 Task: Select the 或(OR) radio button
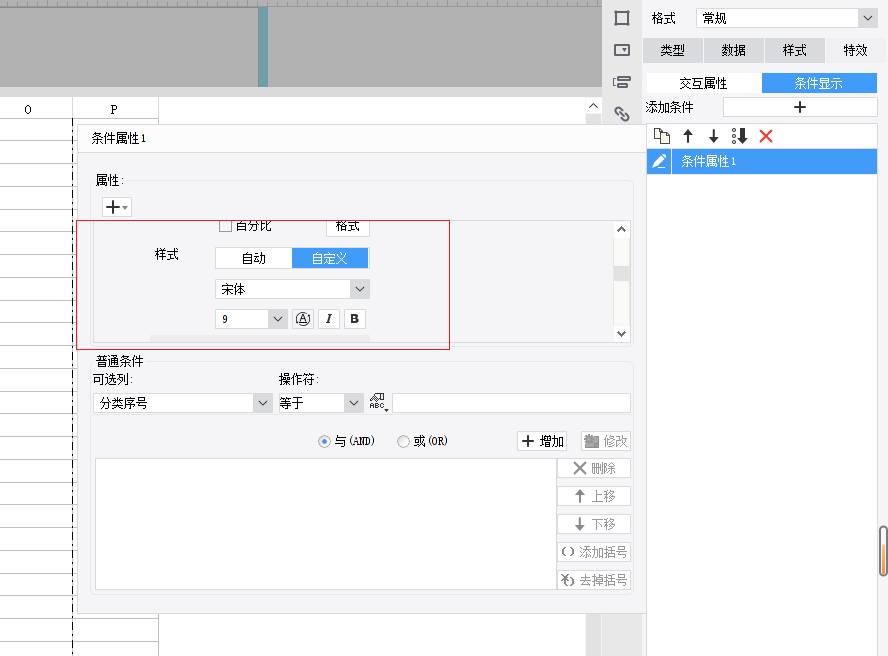(x=404, y=441)
